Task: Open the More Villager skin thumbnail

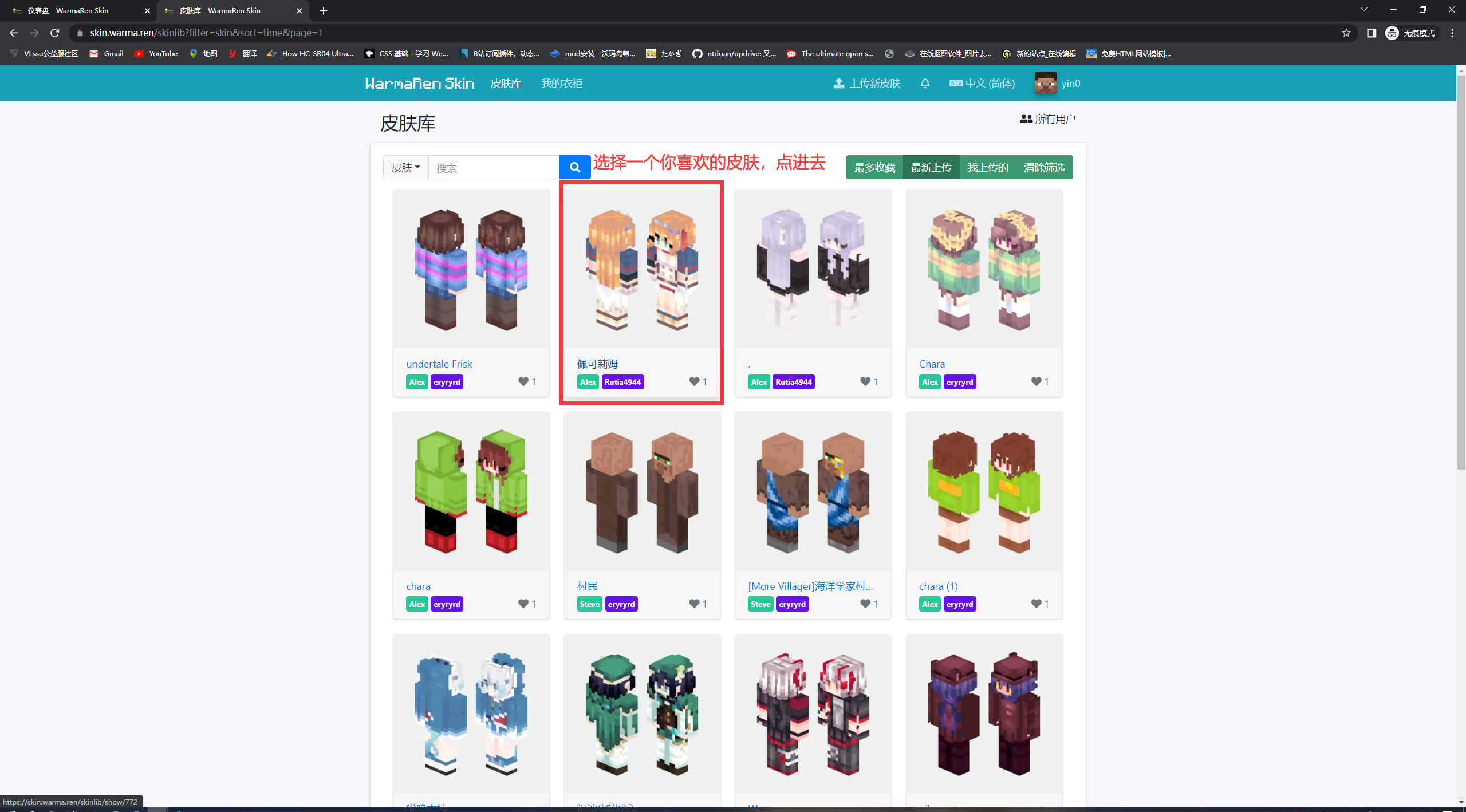Action: [813, 491]
